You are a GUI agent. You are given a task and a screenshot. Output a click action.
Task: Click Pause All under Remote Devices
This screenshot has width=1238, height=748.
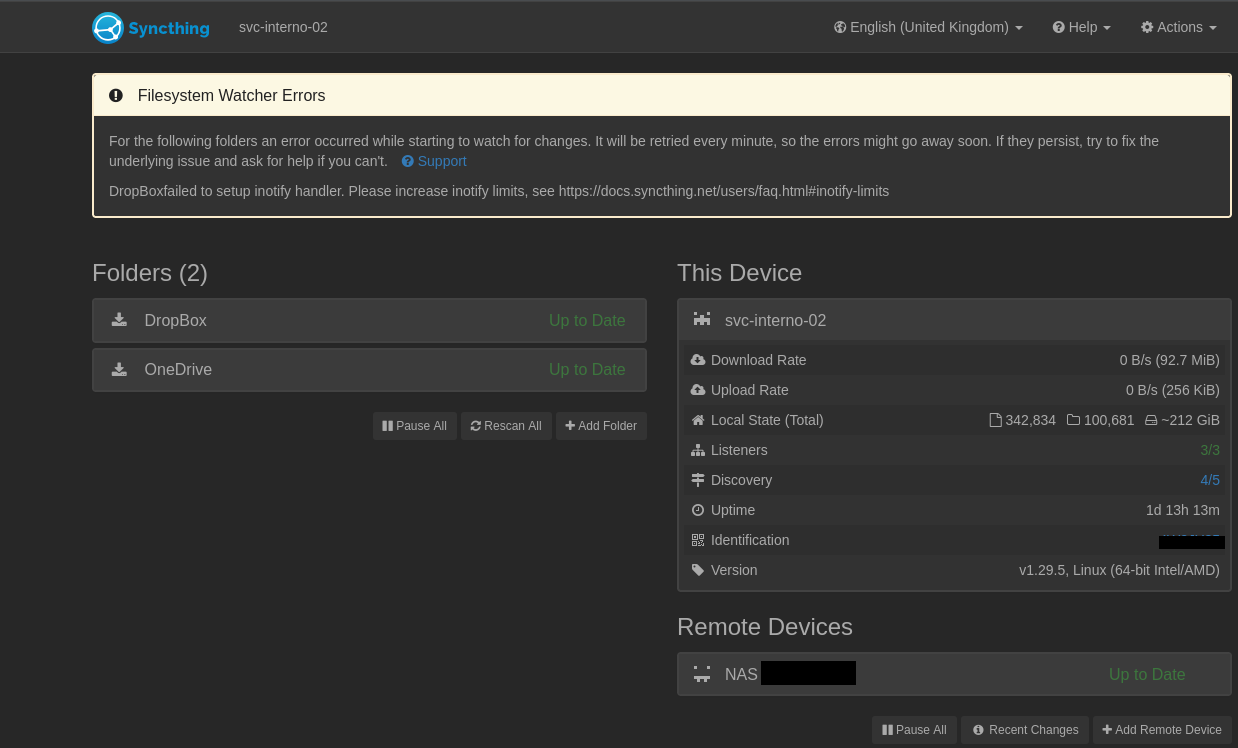point(914,730)
